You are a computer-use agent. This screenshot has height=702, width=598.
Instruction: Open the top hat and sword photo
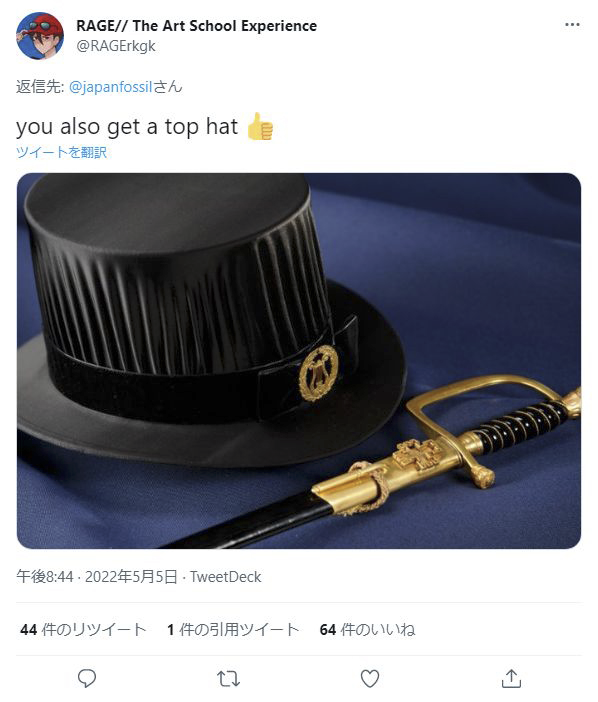click(299, 361)
